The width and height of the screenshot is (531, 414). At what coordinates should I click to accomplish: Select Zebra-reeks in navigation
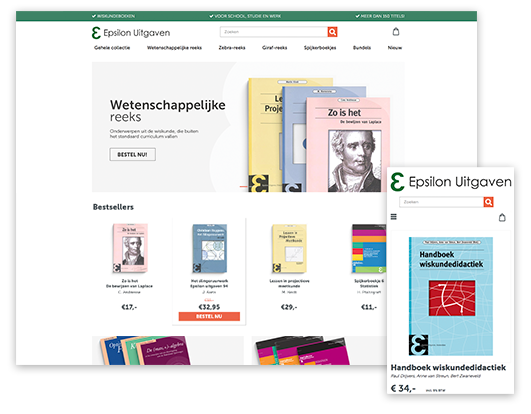232,48
